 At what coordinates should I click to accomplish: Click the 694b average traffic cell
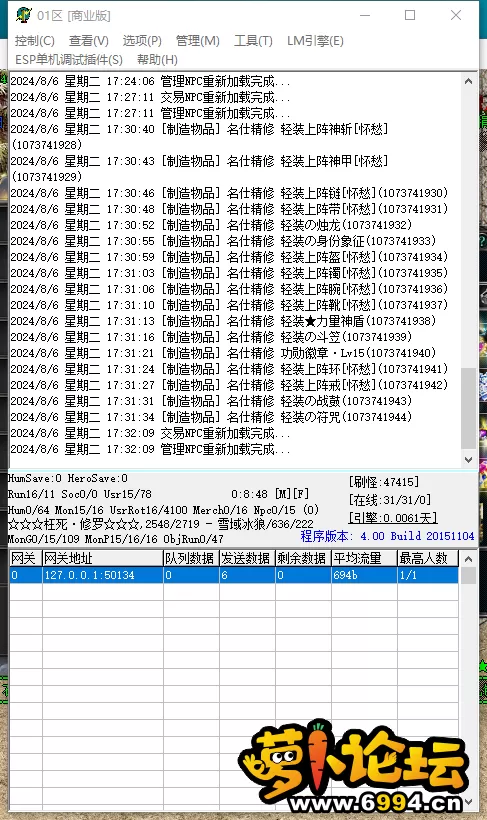point(364,575)
